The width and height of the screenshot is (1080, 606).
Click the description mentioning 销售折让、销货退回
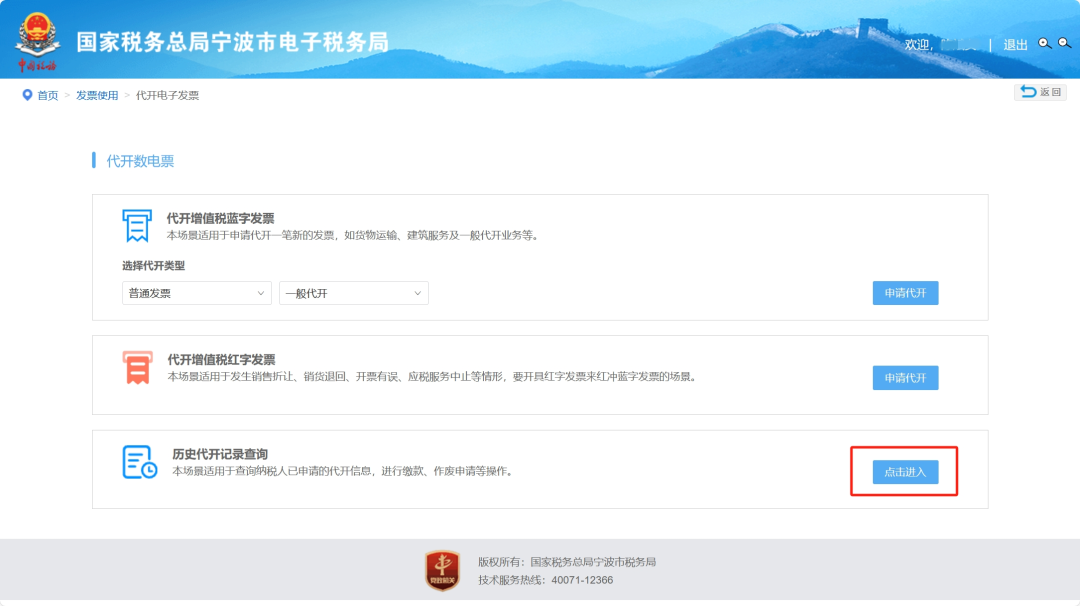[434, 377]
